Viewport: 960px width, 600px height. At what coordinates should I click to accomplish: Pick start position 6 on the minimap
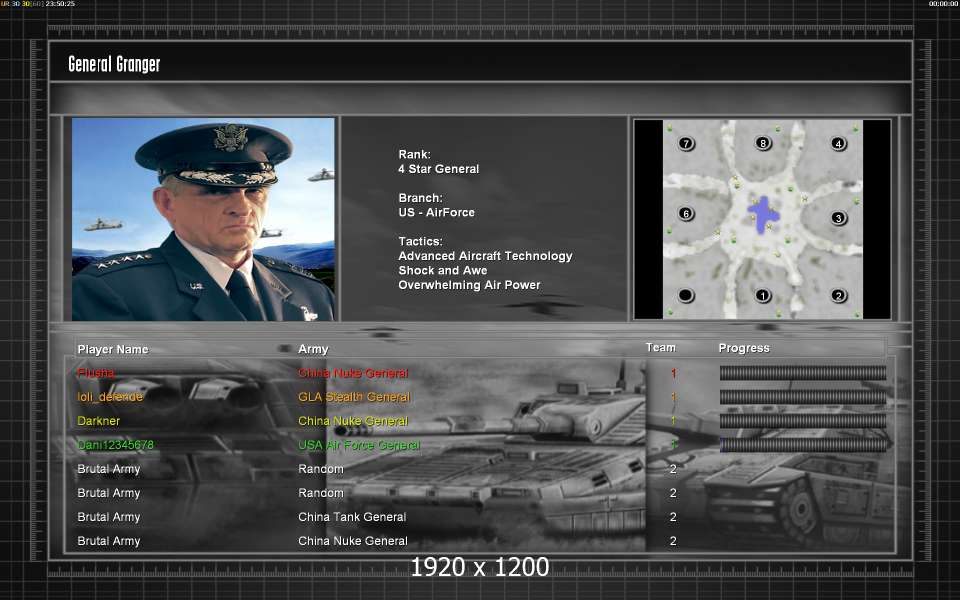686,214
